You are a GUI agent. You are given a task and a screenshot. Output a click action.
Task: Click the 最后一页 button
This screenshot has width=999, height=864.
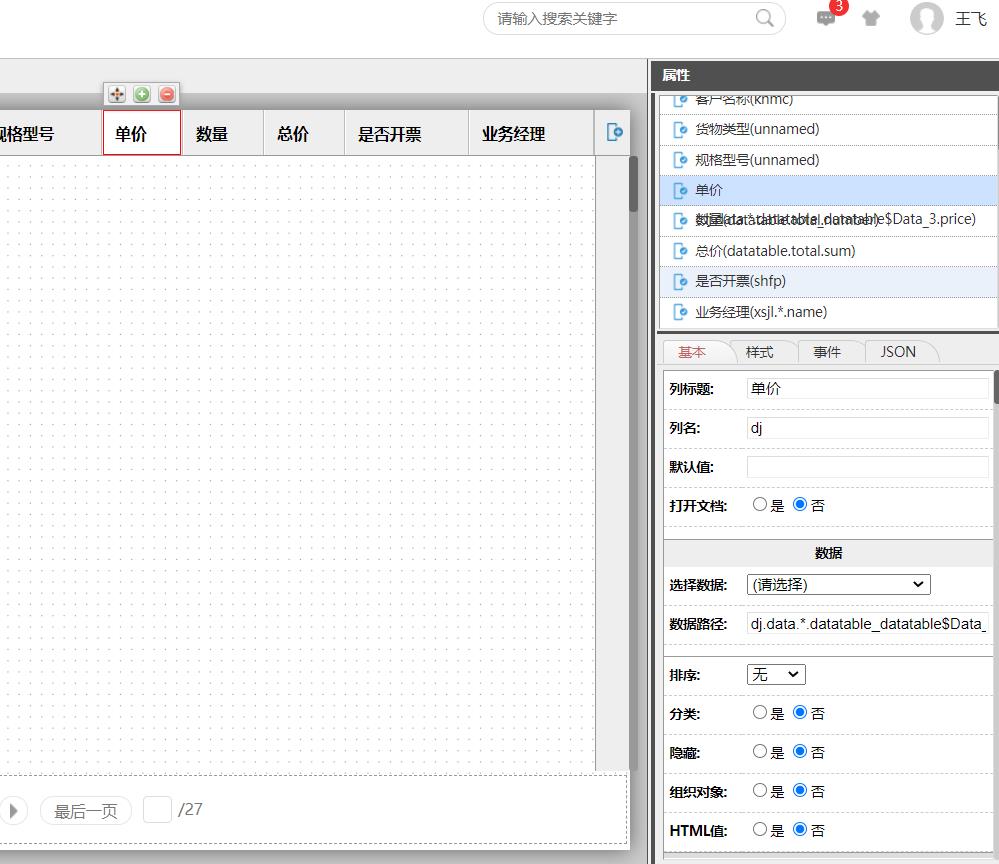86,811
